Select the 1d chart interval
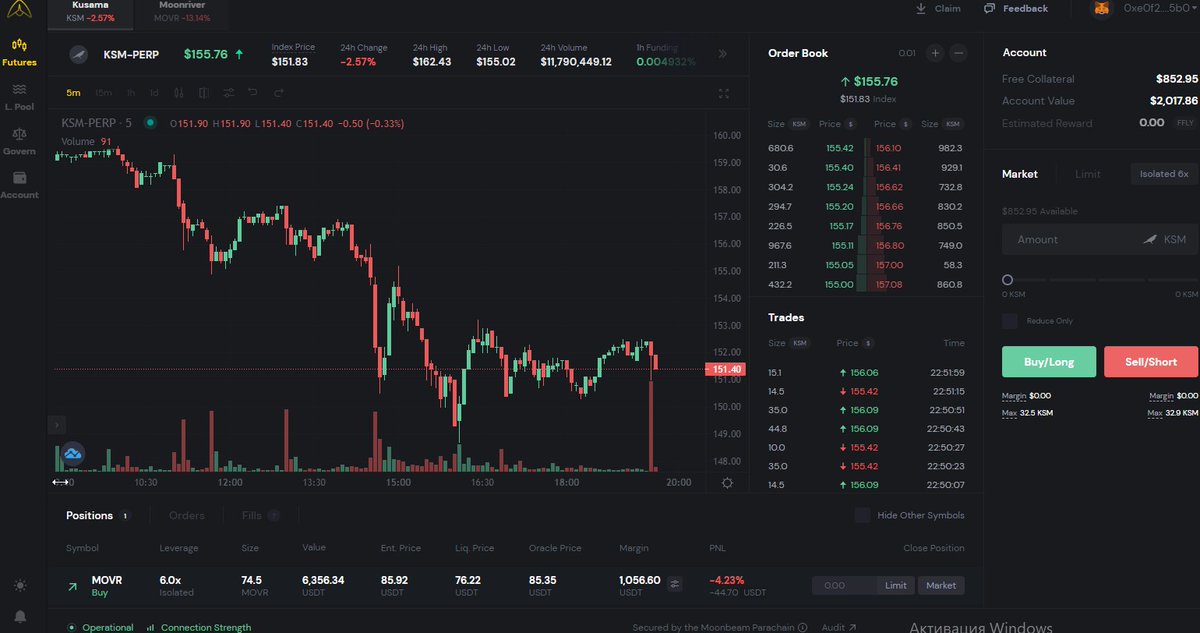Image resolution: width=1200 pixels, height=633 pixels. [x=154, y=93]
